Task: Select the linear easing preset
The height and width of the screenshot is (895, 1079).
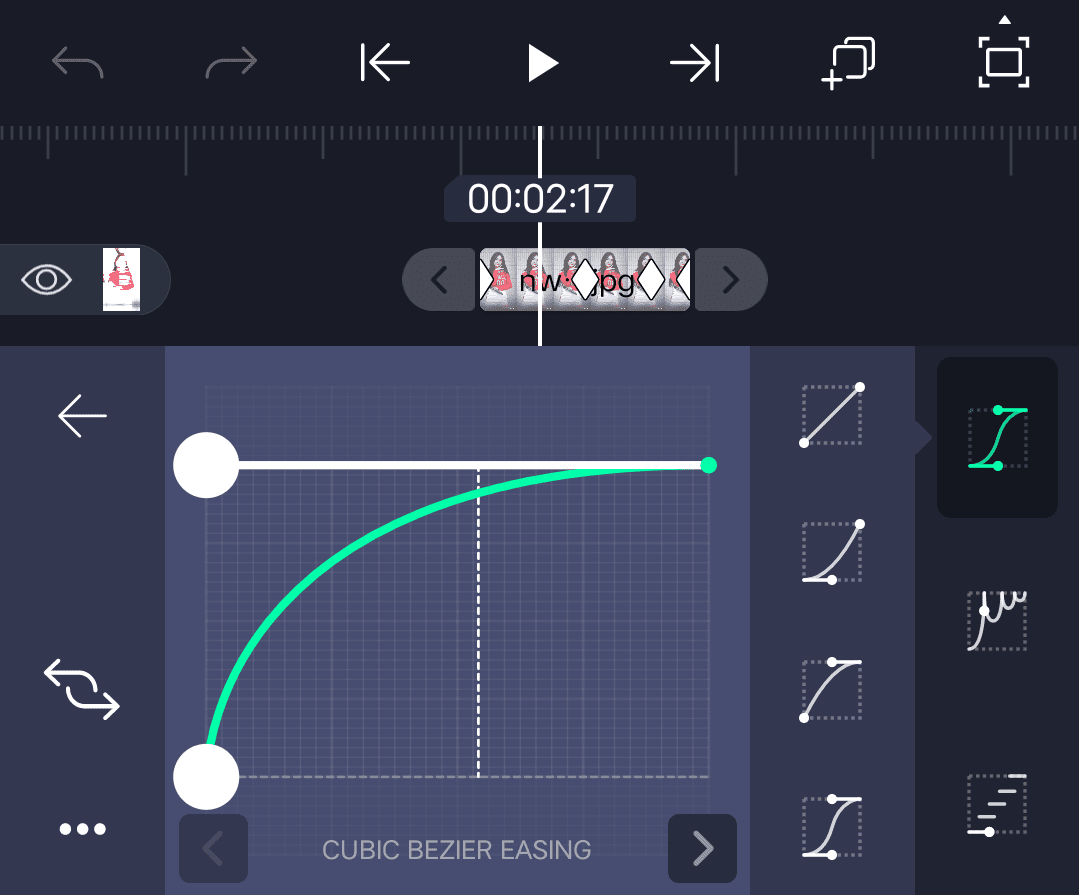Action: pyautogui.click(x=832, y=415)
